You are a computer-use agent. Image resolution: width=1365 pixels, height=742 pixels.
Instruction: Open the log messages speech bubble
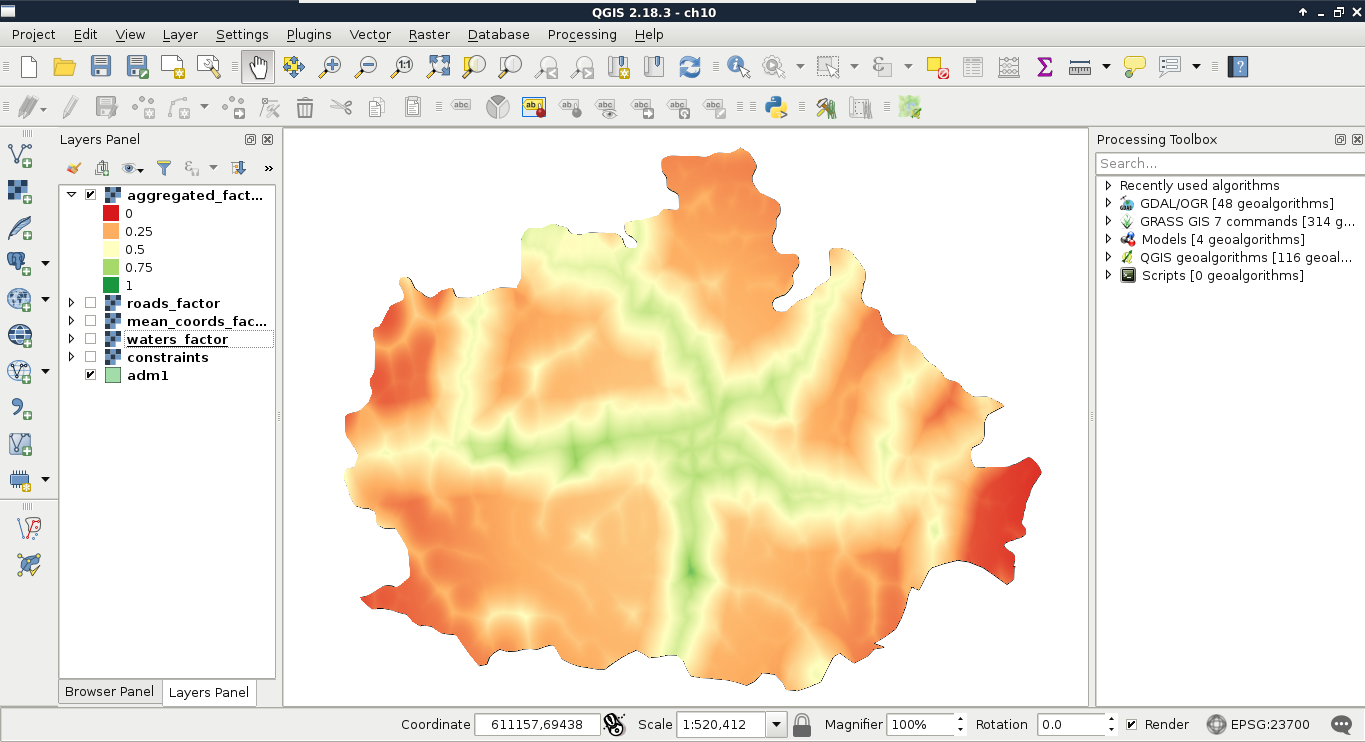1341,724
